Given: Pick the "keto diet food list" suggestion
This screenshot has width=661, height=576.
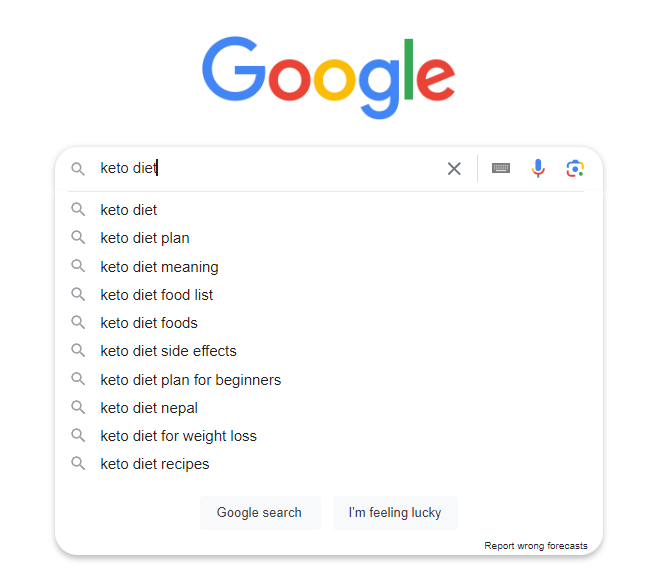Looking at the screenshot, I should (156, 295).
